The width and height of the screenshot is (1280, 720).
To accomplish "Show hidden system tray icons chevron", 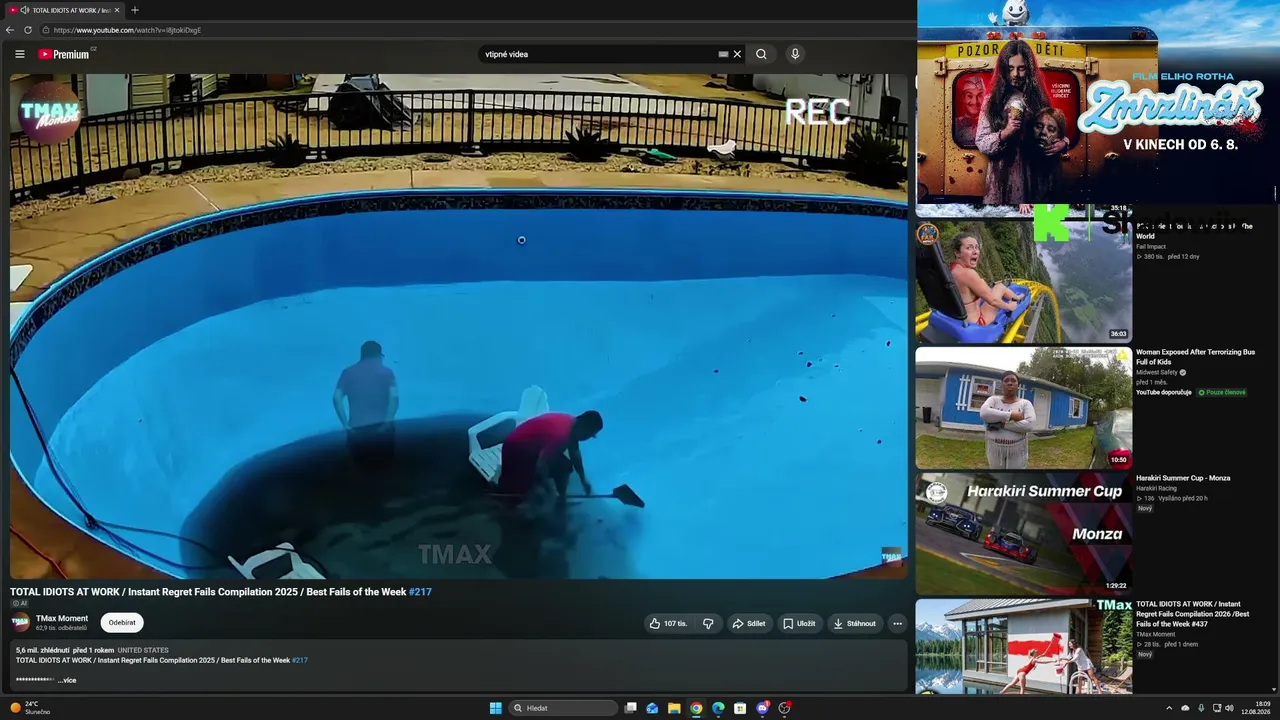I will coord(1169,708).
